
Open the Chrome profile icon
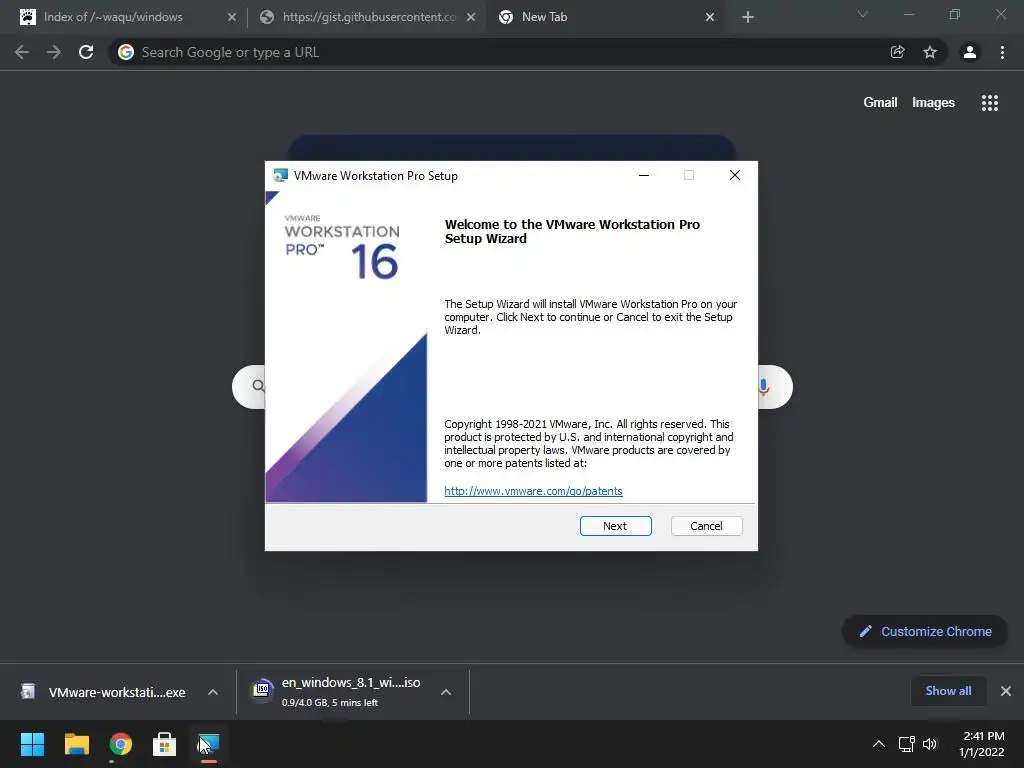click(970, 52)
